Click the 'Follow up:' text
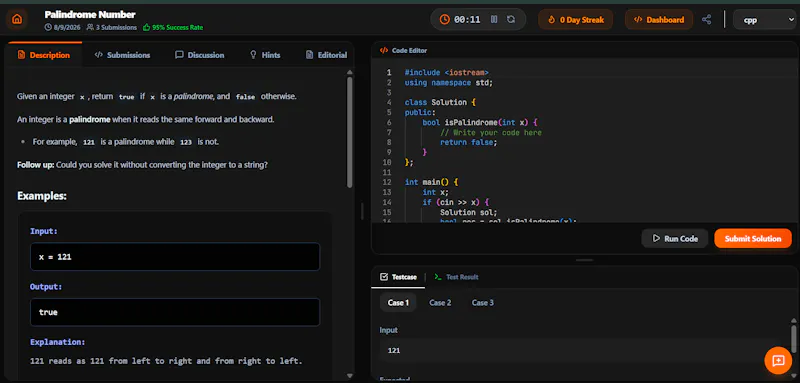This screenshot has height=383, width=800. [36, 165]
